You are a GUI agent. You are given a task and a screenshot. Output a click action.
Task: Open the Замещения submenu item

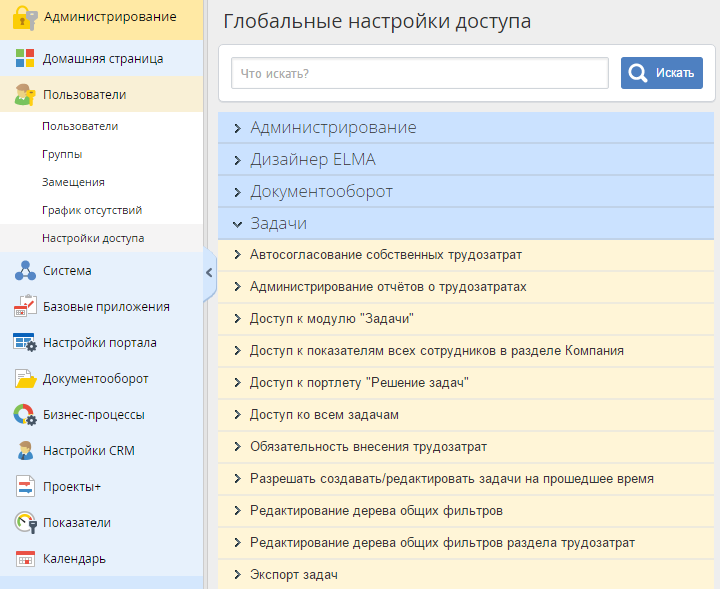73,183
